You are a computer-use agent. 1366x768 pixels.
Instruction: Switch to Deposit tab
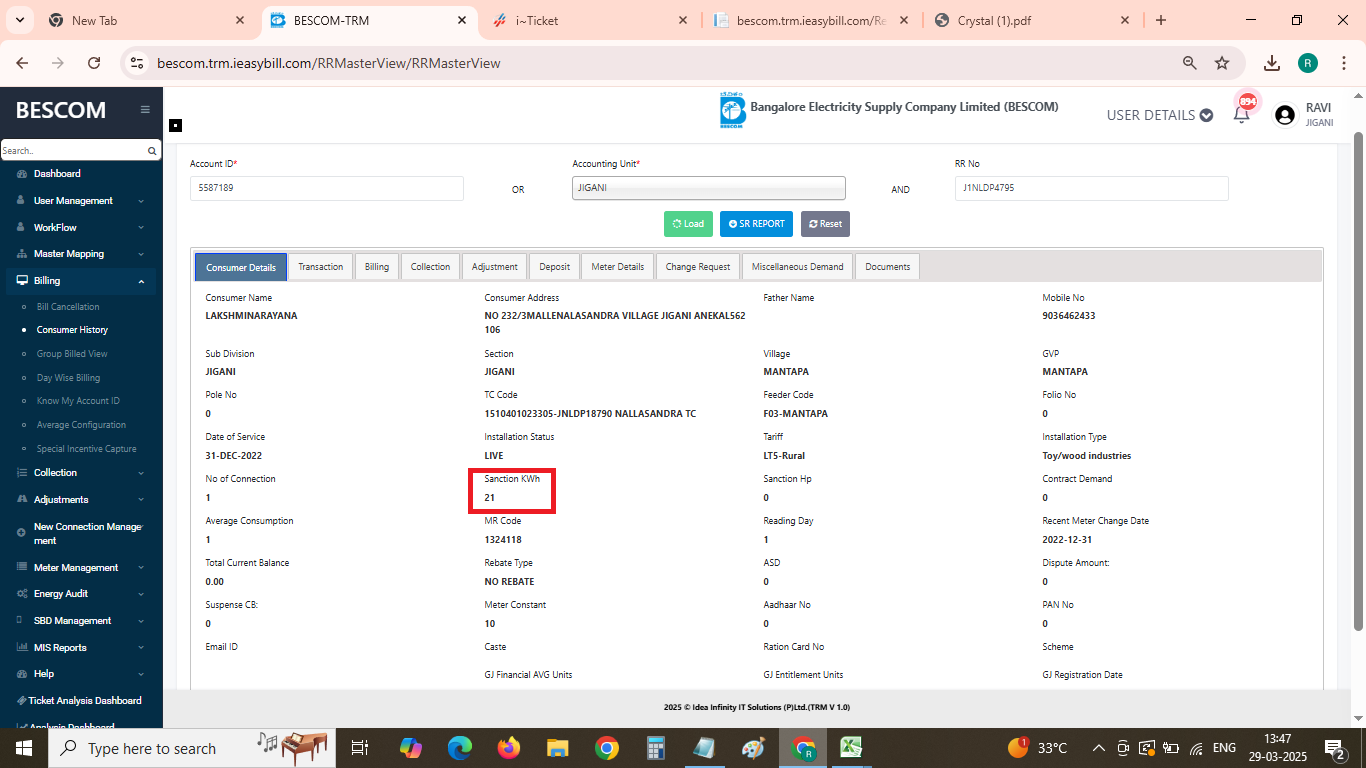(x=555, y=267)
